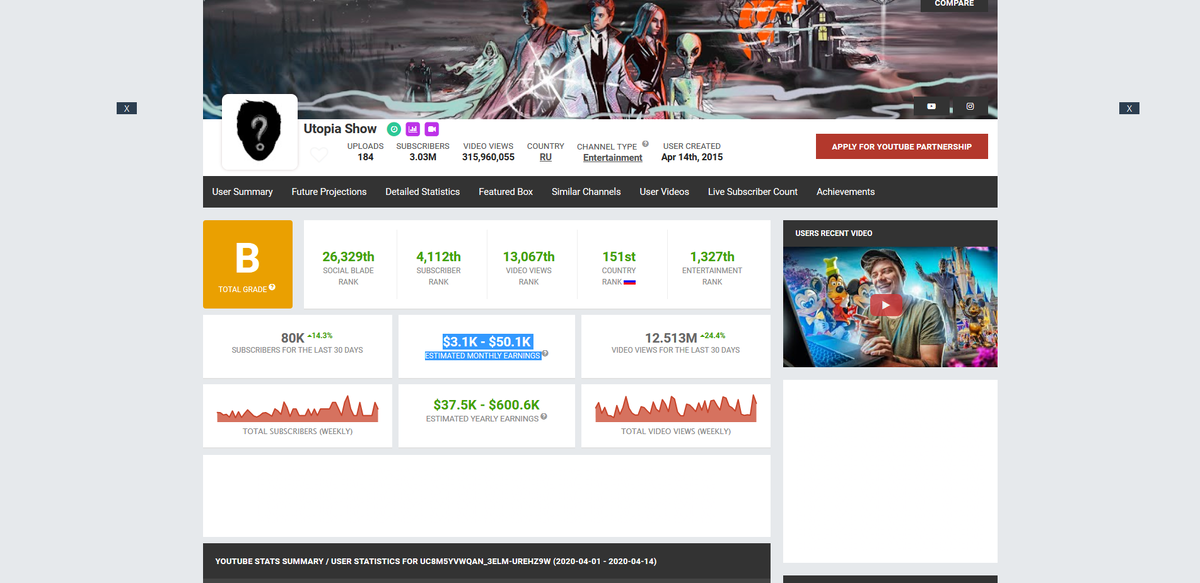
Task: Open the User Summary tab
Action: tap(242, 192)
